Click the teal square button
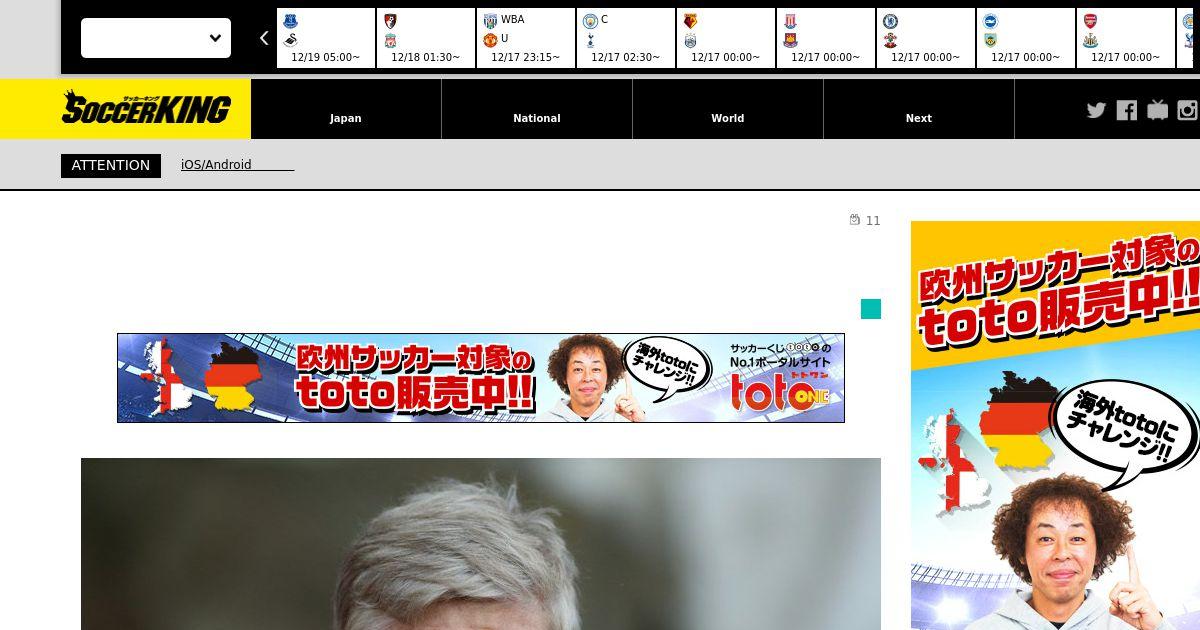1200x630 pixels. tap(871, 309)
